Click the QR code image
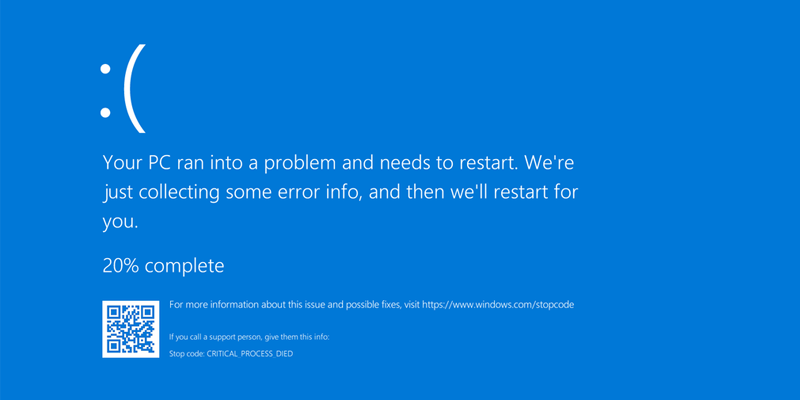The height and width of the screenshot is (400, 800). (x=131, y=329)
